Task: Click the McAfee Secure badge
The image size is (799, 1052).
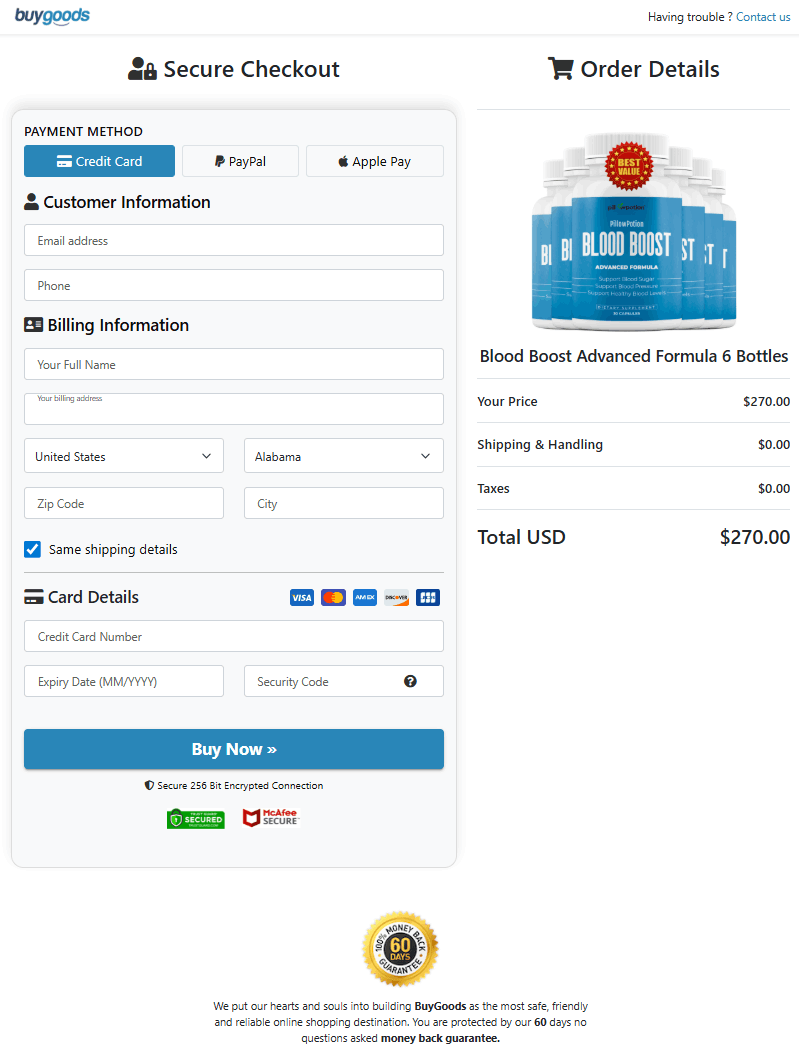Action: [270, 818]
